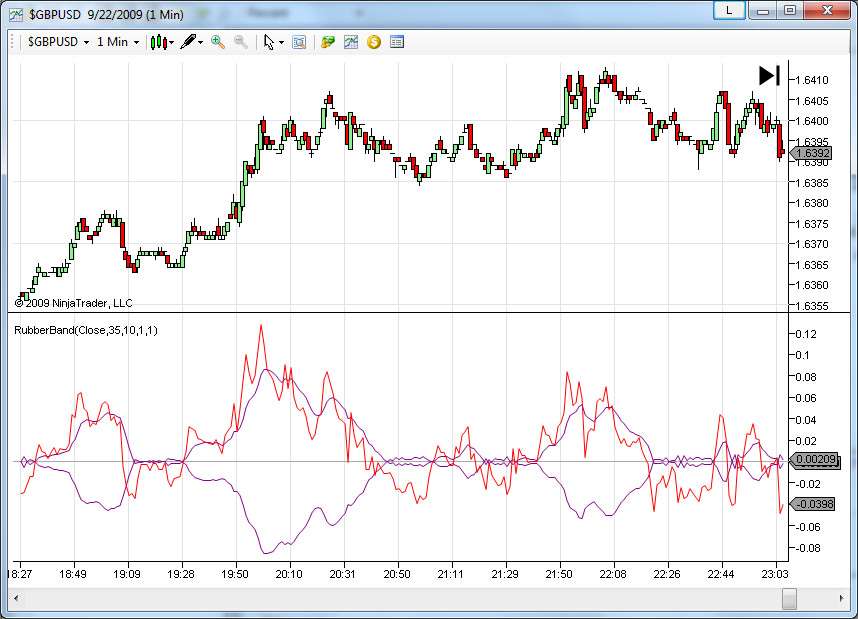Click the -0.08 indicator axis label
Screen dimensions: 858x619
point(806,548)
